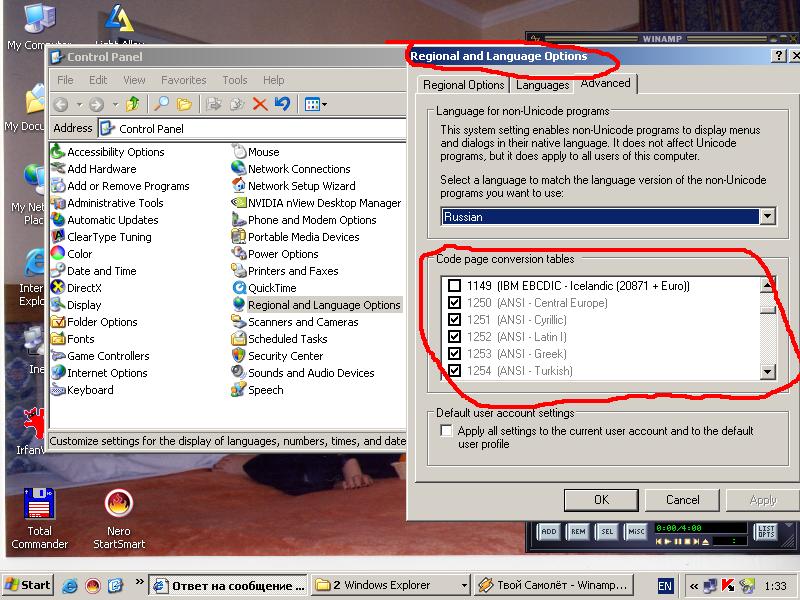Open Forward button history dropdown arrow
Screen dimensions: 800x600
tap(115, 105)
